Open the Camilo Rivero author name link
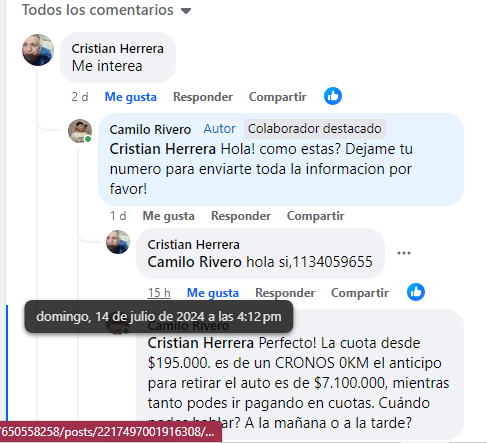487x443 pixels. pos(150,129)
